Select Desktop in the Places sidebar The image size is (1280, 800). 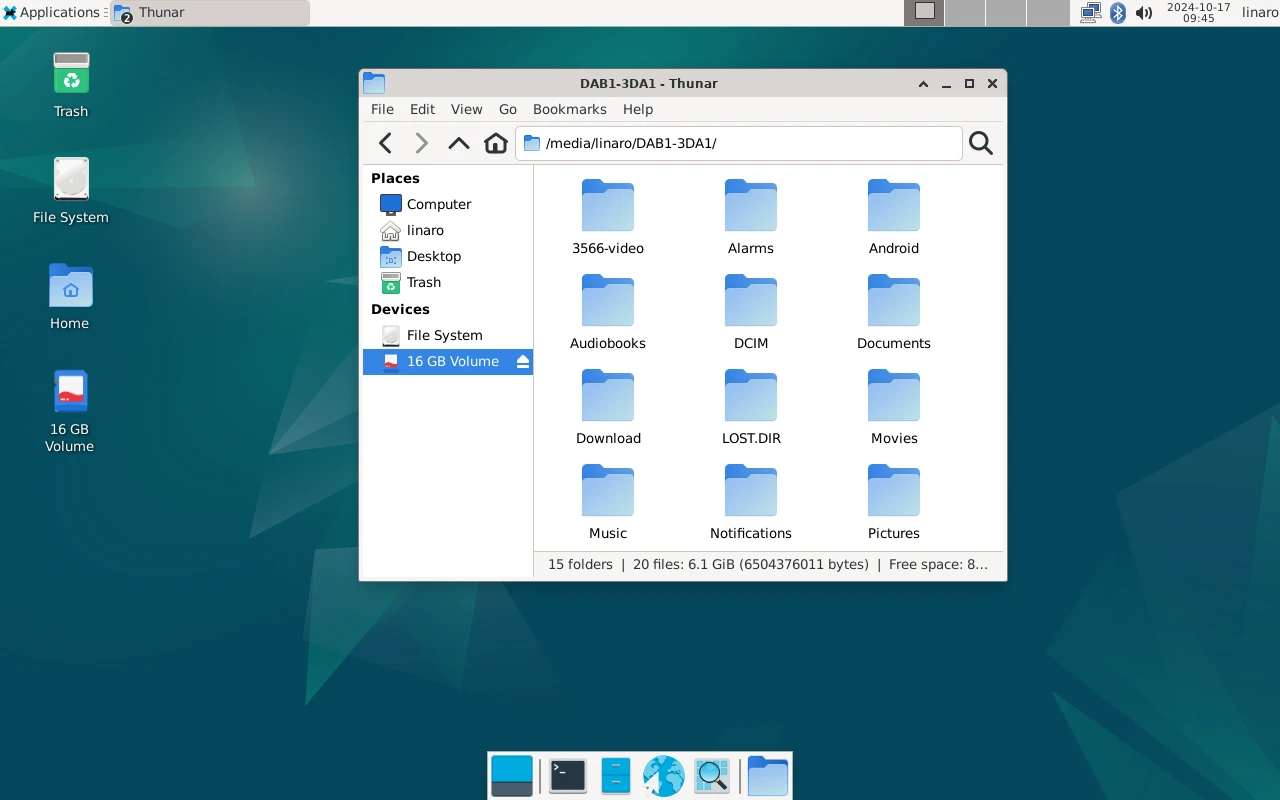click(x=448, y=256)
